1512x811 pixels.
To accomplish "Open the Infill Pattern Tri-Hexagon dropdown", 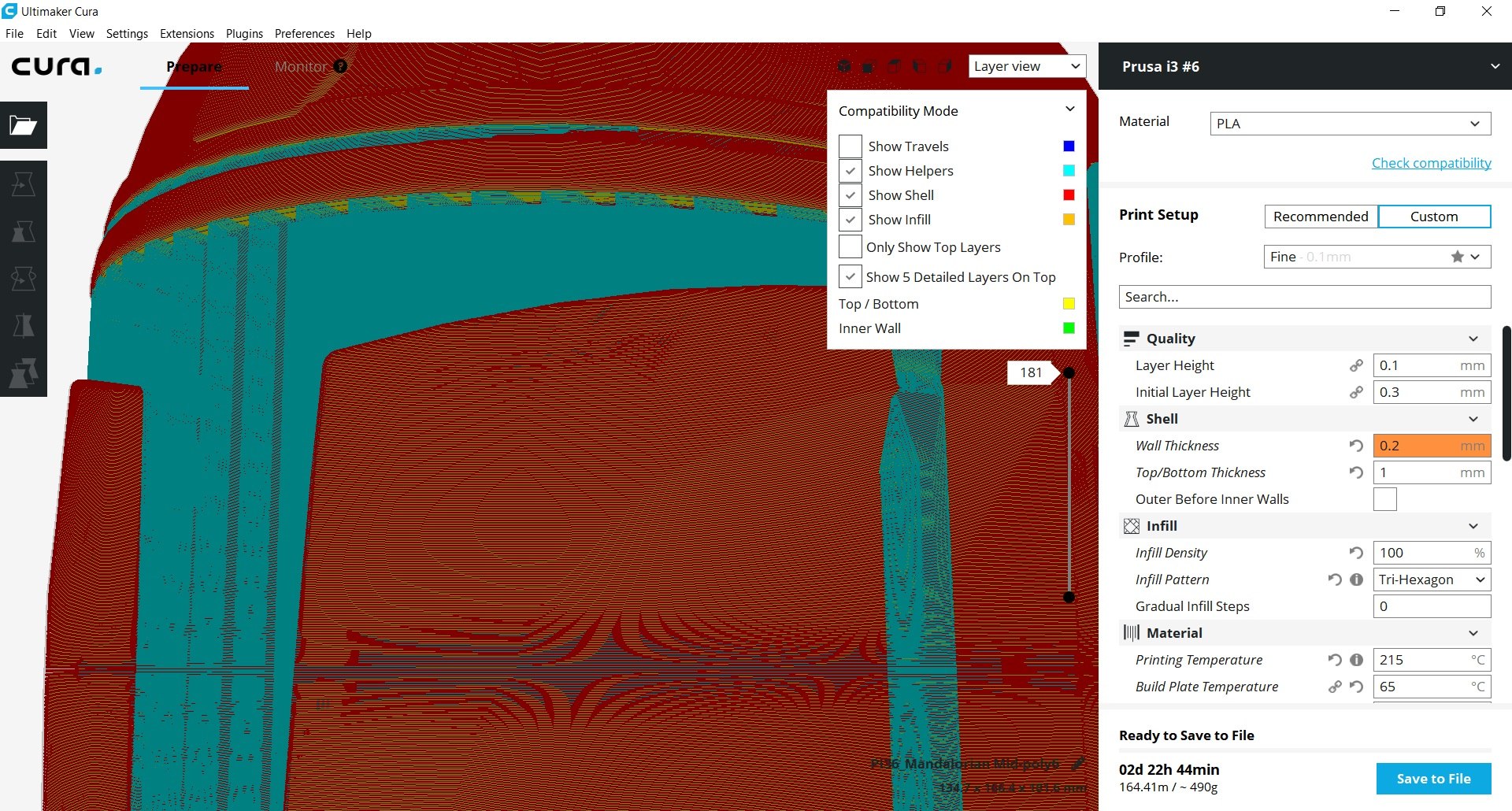I will pos(1432,580).
